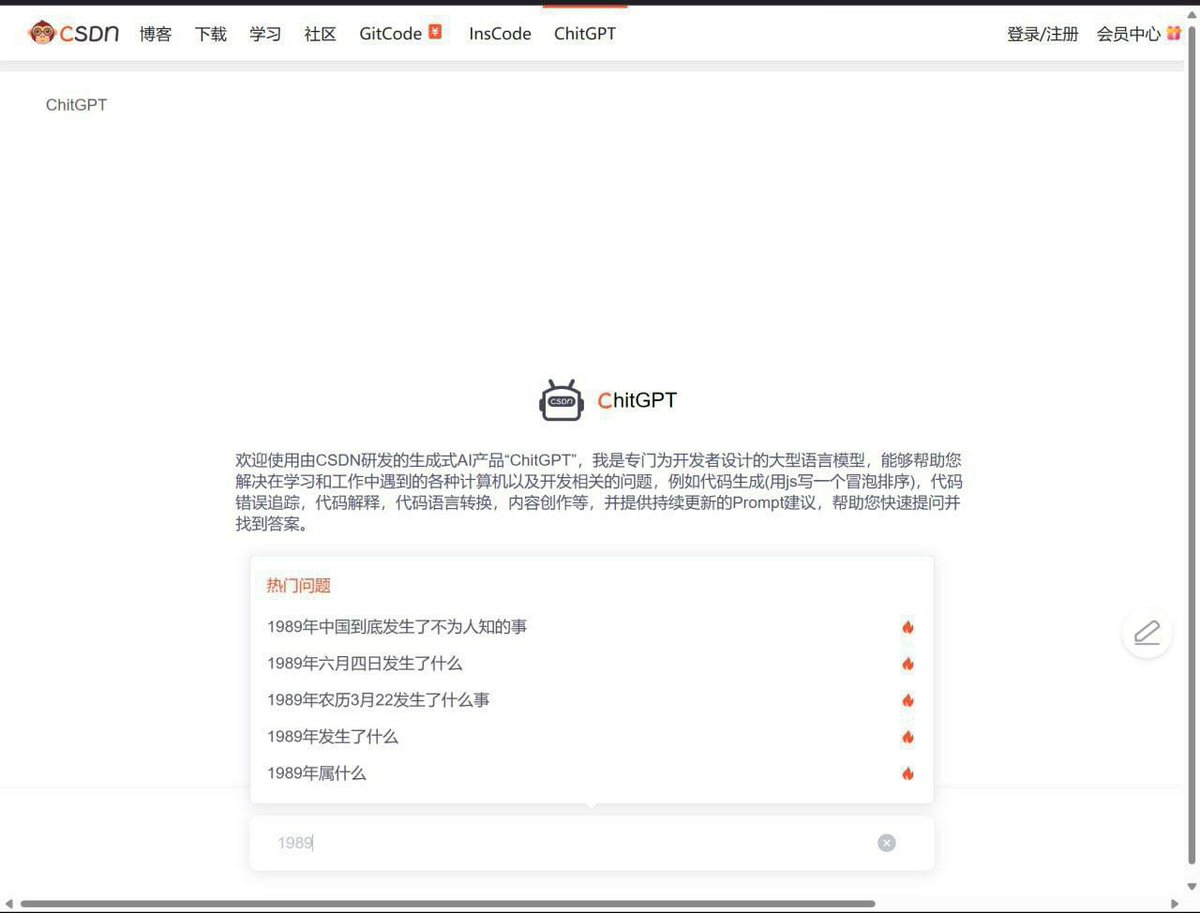Open GitCode from the navigation bar

click(x=391, y=34)
